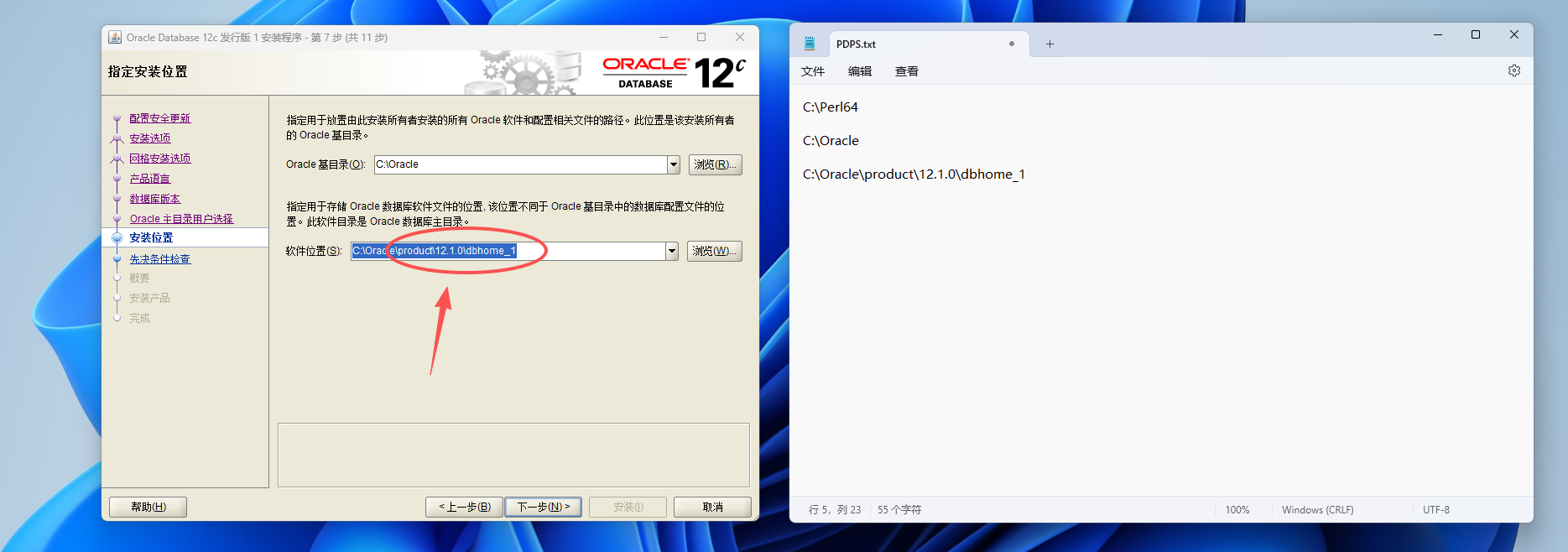The height and width of the screenshot is (552, 1568).
Task: Click UTF-8 encoding in Notepad status bar
Action: (1436, 510)
